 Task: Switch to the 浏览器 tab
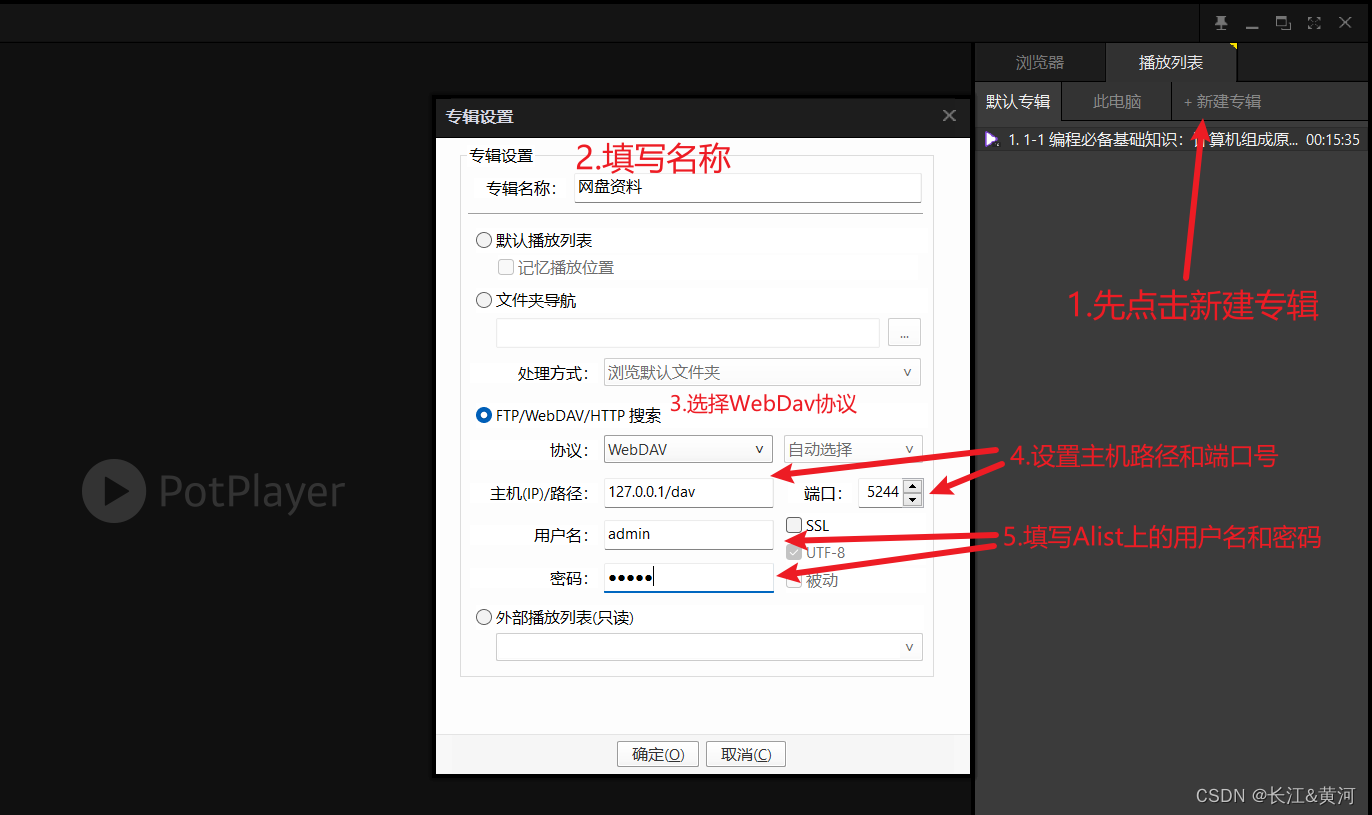tap(1040, 62)
